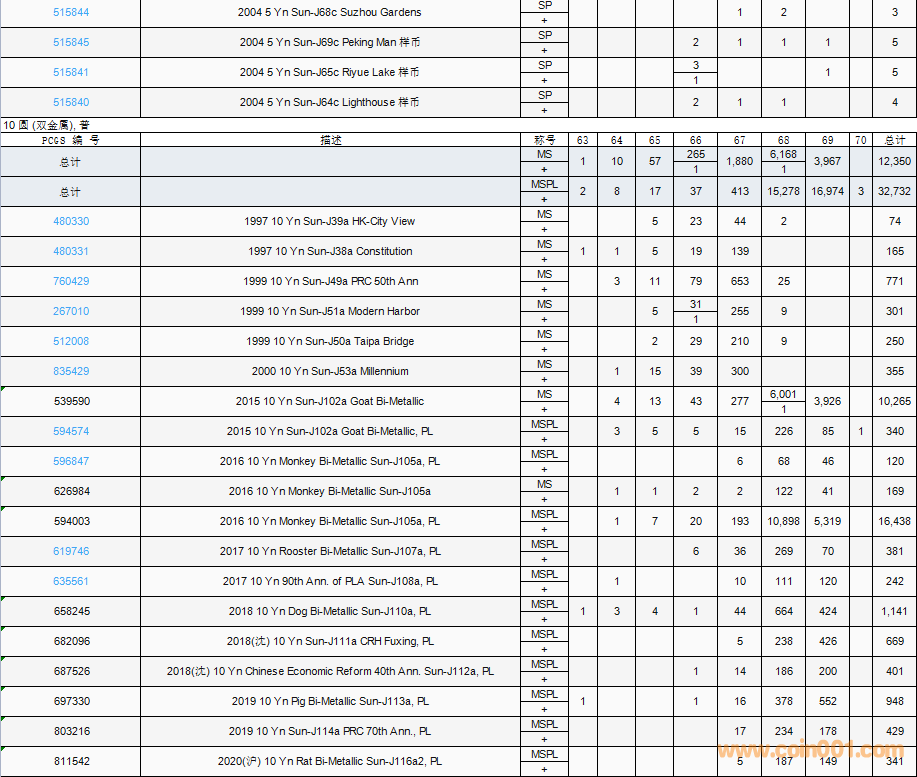Follow link 635561 for 90th Ann. PLA
Viewport: 917px width, 777px height.
(70, 581)
